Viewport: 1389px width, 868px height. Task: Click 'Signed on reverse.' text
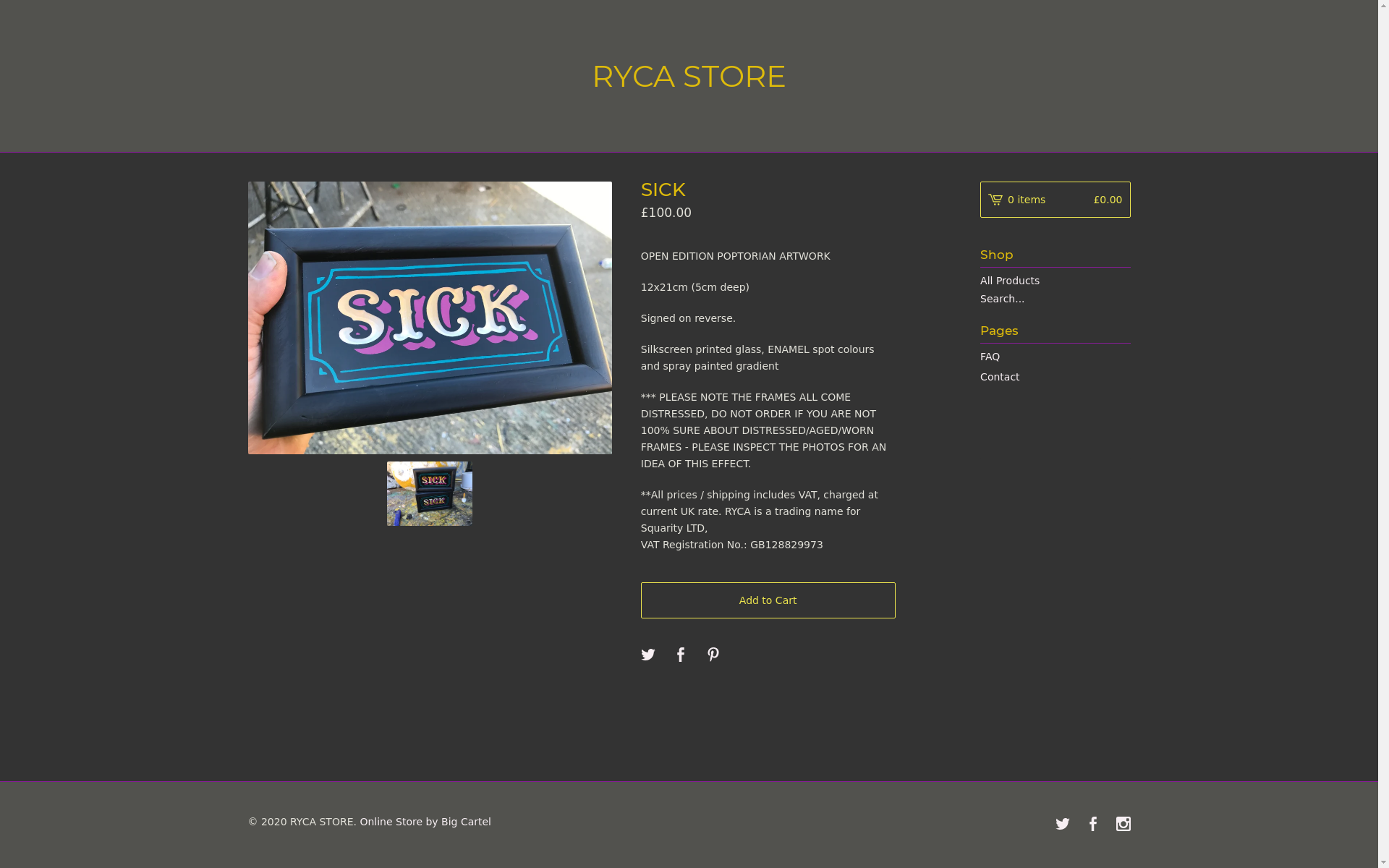point(687,318)
